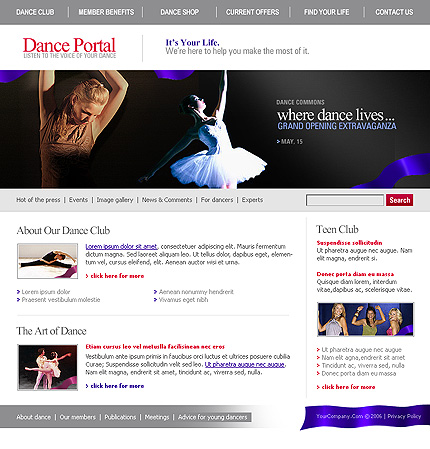Click the stretching dancer thumbnail
The height and width of the screenshot is (449, 430).
48,261
